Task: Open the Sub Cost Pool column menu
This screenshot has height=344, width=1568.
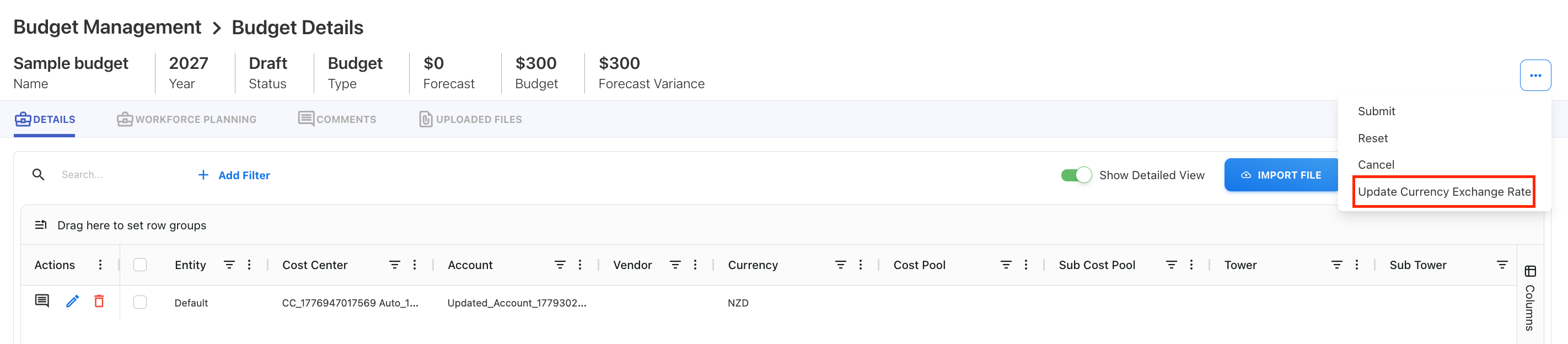Action: pos(1191,265)
